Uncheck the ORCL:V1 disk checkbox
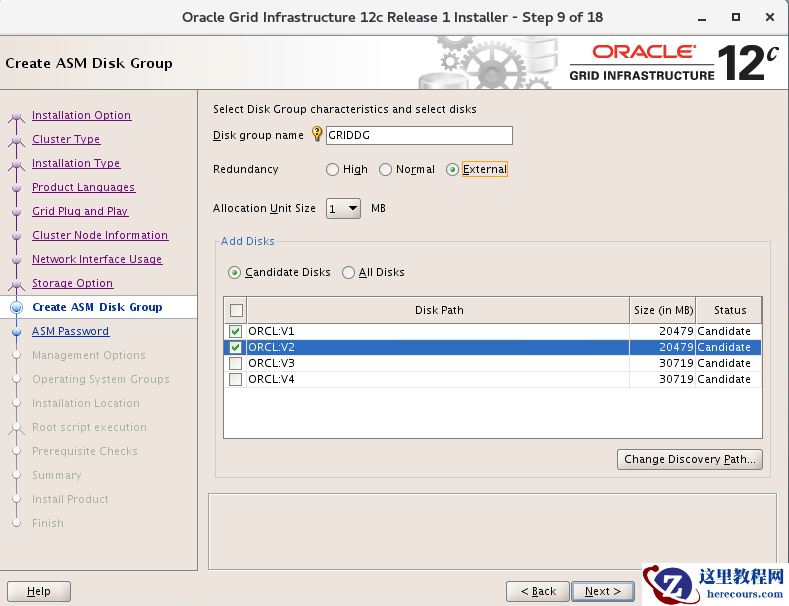This screenshot has width=789, height=606. pyautogui.click(x=235, y=331)
